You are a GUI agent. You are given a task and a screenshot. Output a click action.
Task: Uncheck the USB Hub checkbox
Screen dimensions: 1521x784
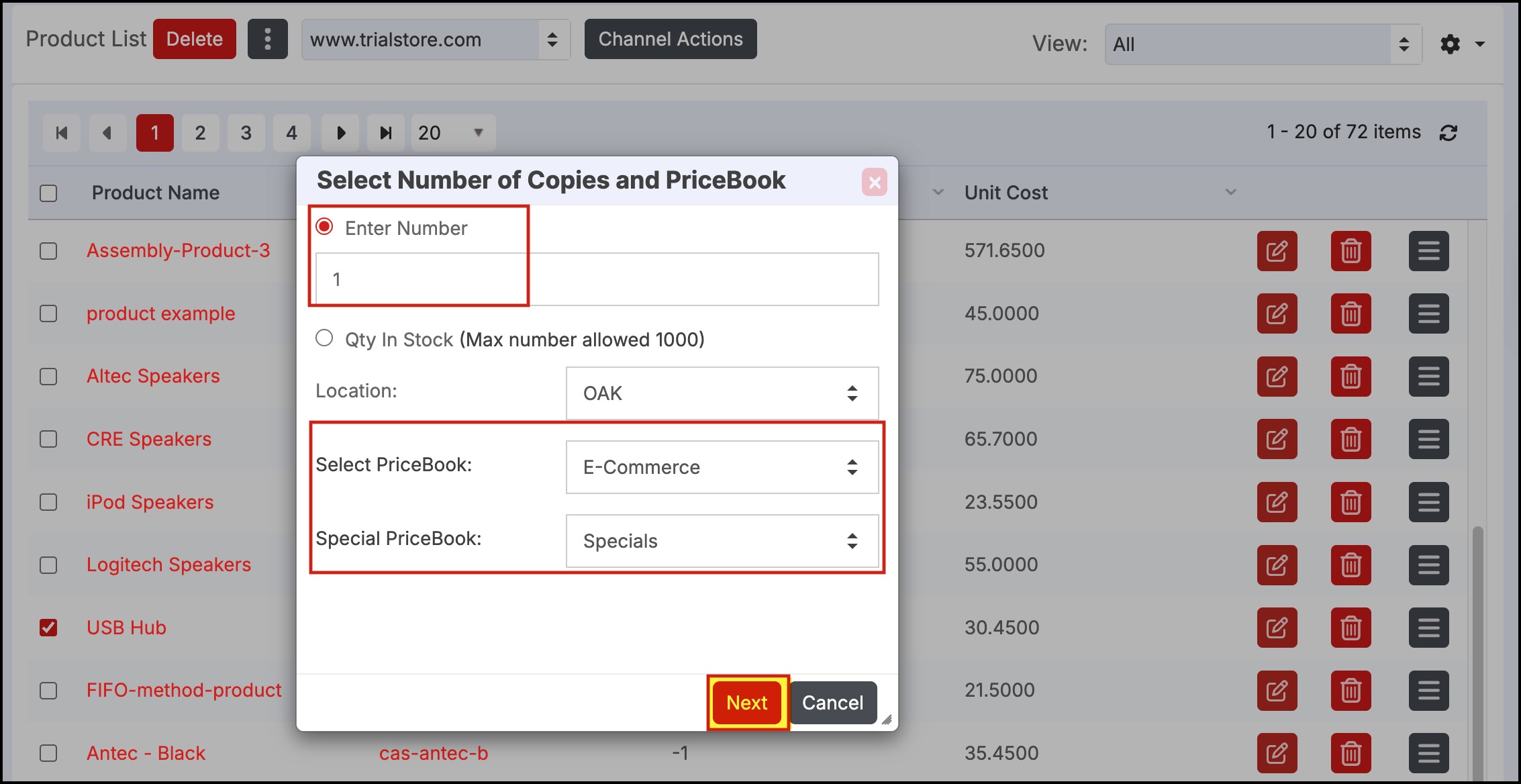point(48,628)
